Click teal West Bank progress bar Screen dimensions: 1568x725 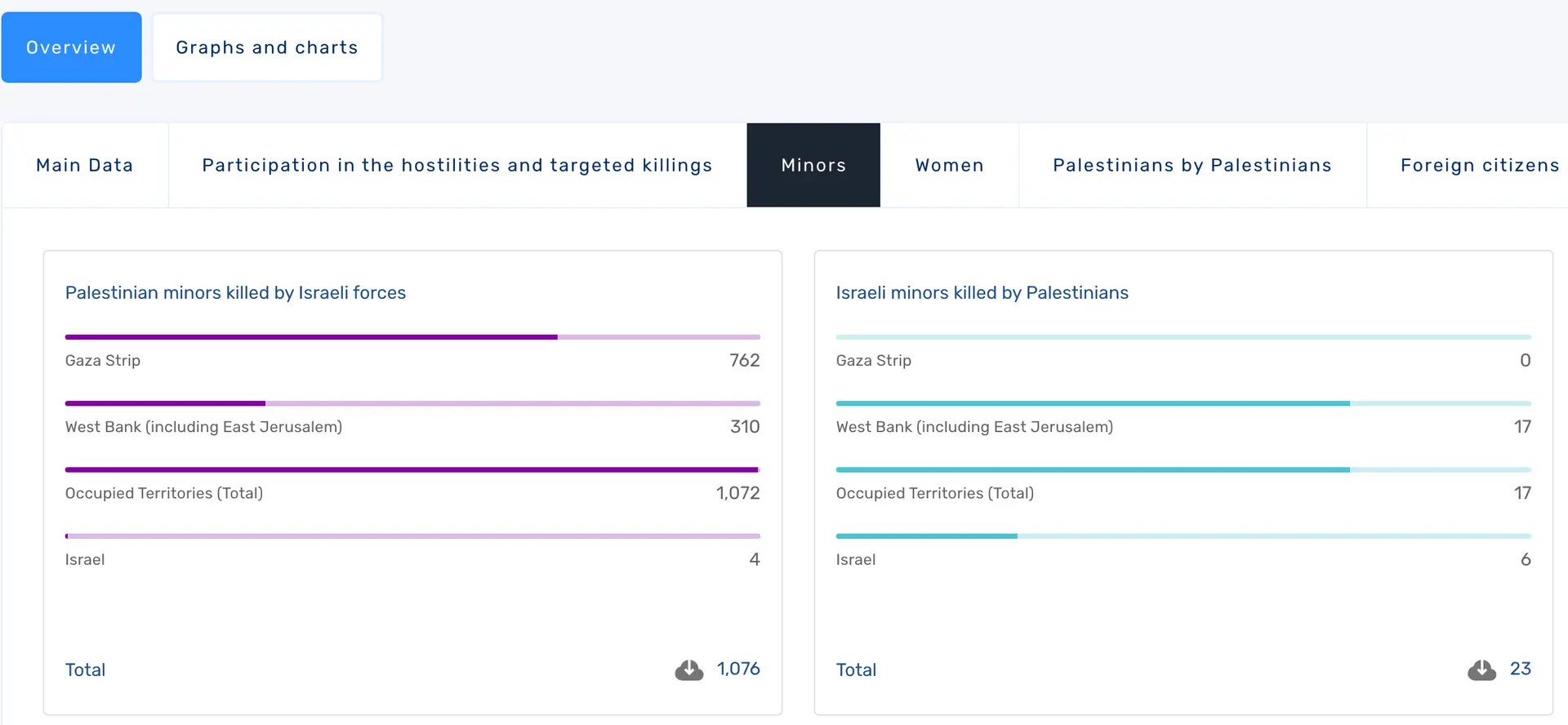pyautogui.click(x=1183, y=403)
